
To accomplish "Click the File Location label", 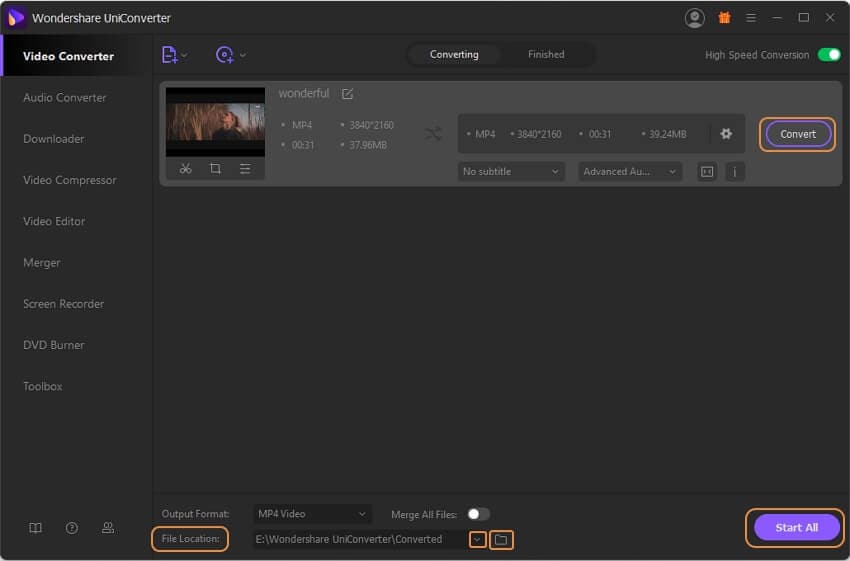I will tap(190, 539).
